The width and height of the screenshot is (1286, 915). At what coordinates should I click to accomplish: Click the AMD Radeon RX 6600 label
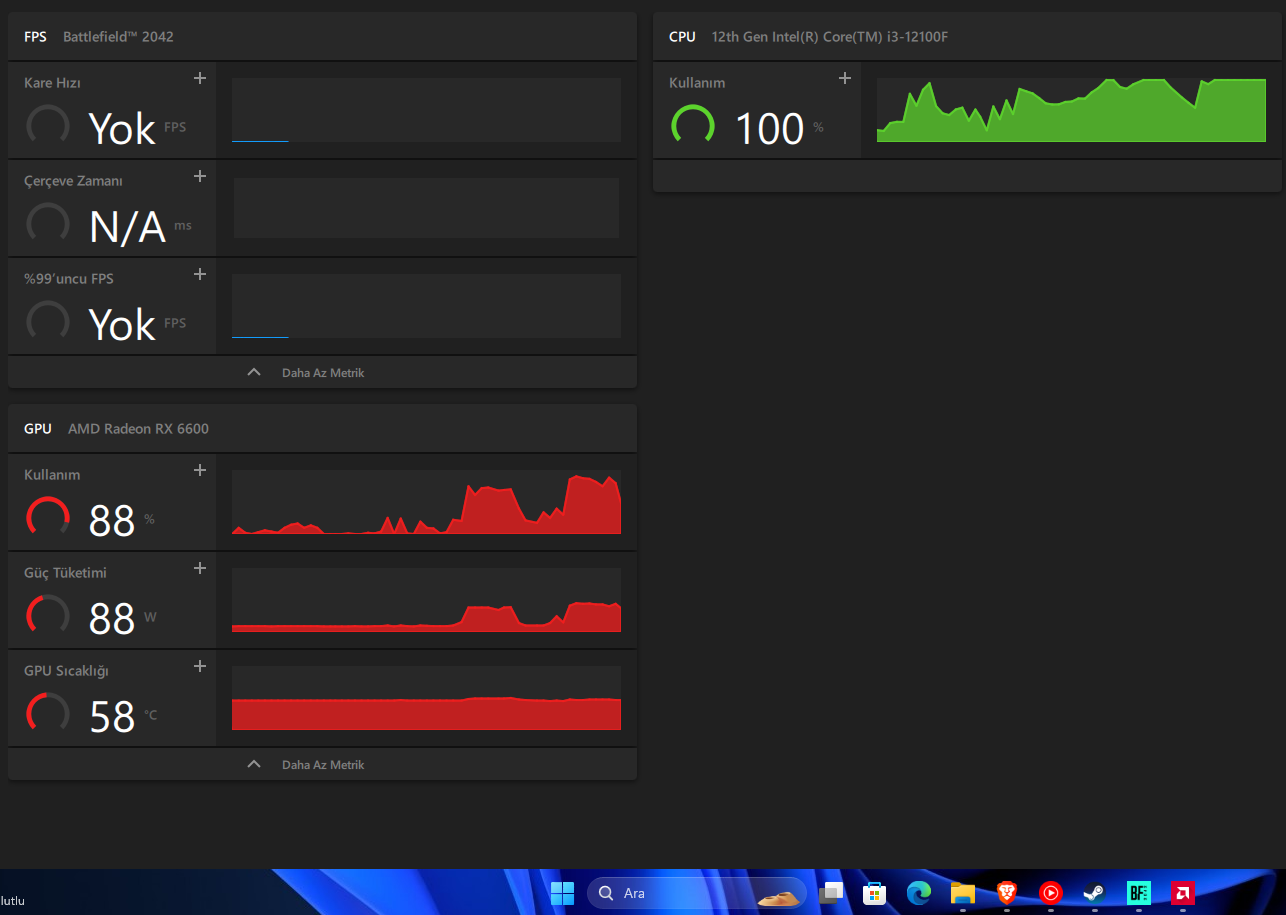click(x=138, y=429)
